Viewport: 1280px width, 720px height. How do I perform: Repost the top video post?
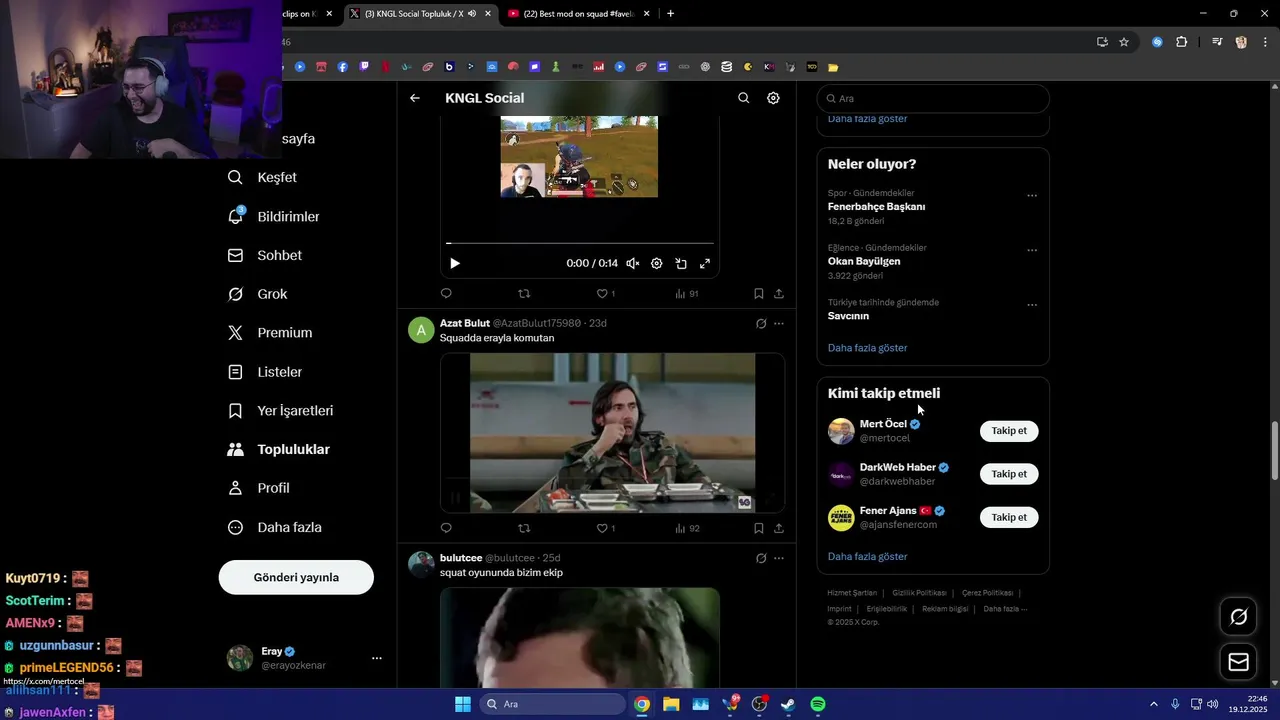pos(524,294)
